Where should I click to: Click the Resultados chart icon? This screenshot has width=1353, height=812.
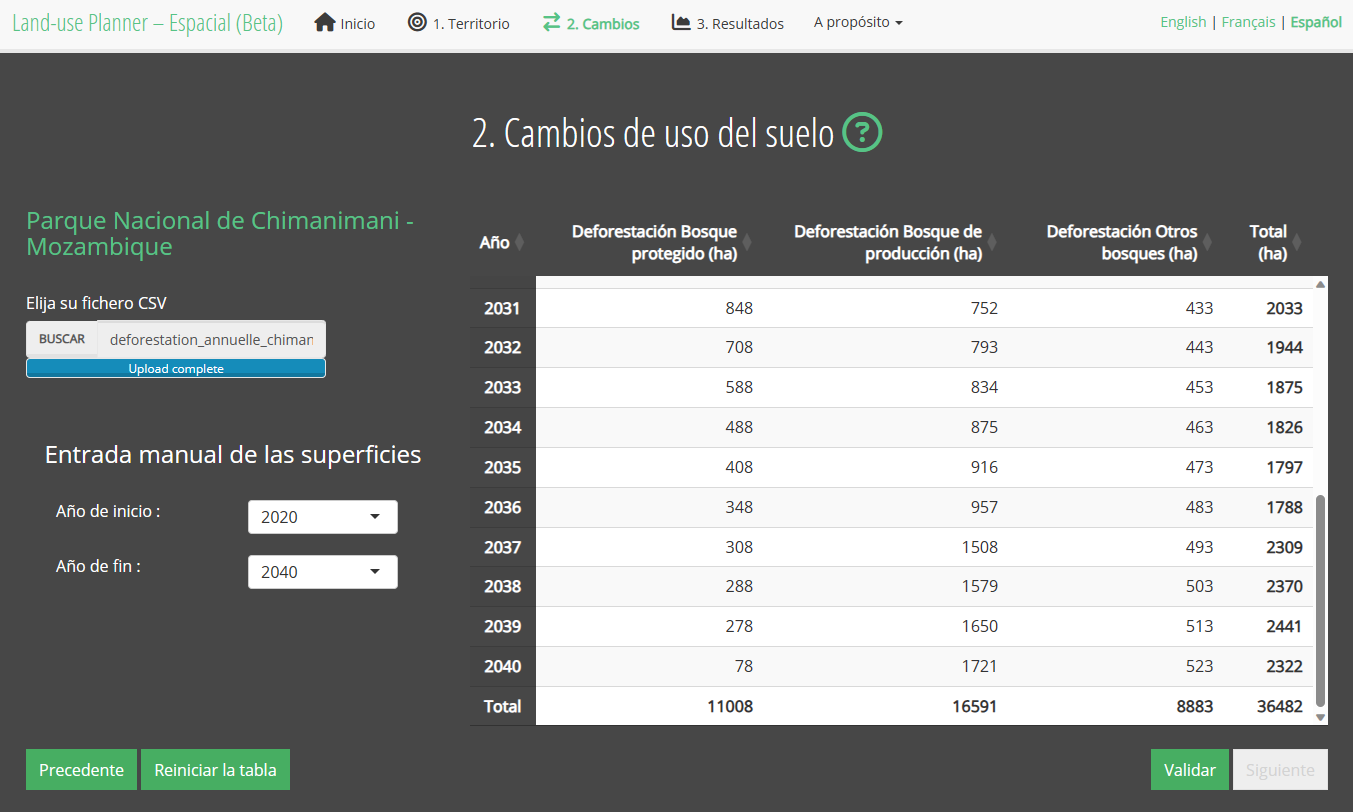681,22
